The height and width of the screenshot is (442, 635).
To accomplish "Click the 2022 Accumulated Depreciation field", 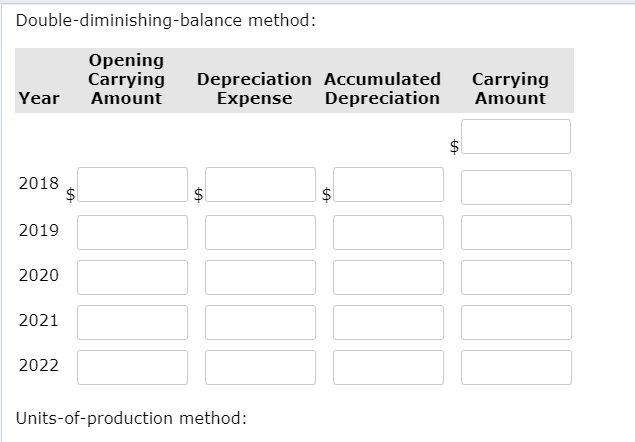I will click(x=388, y=367).
